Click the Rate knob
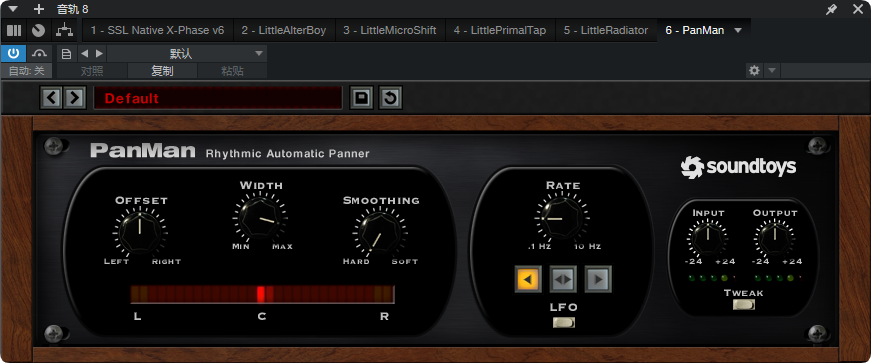 click(x=562, y=218)
